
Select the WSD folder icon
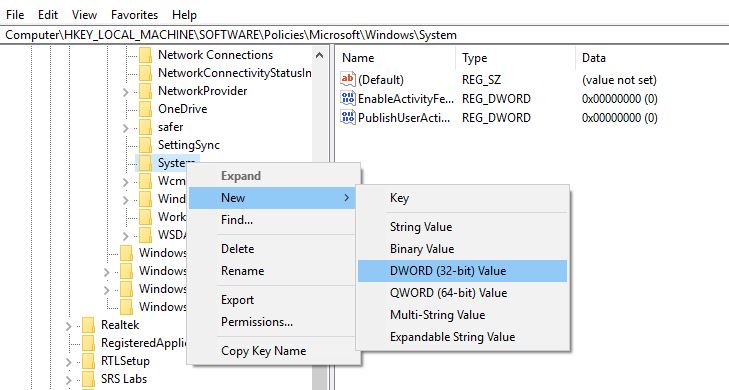[x=146, y=235]
